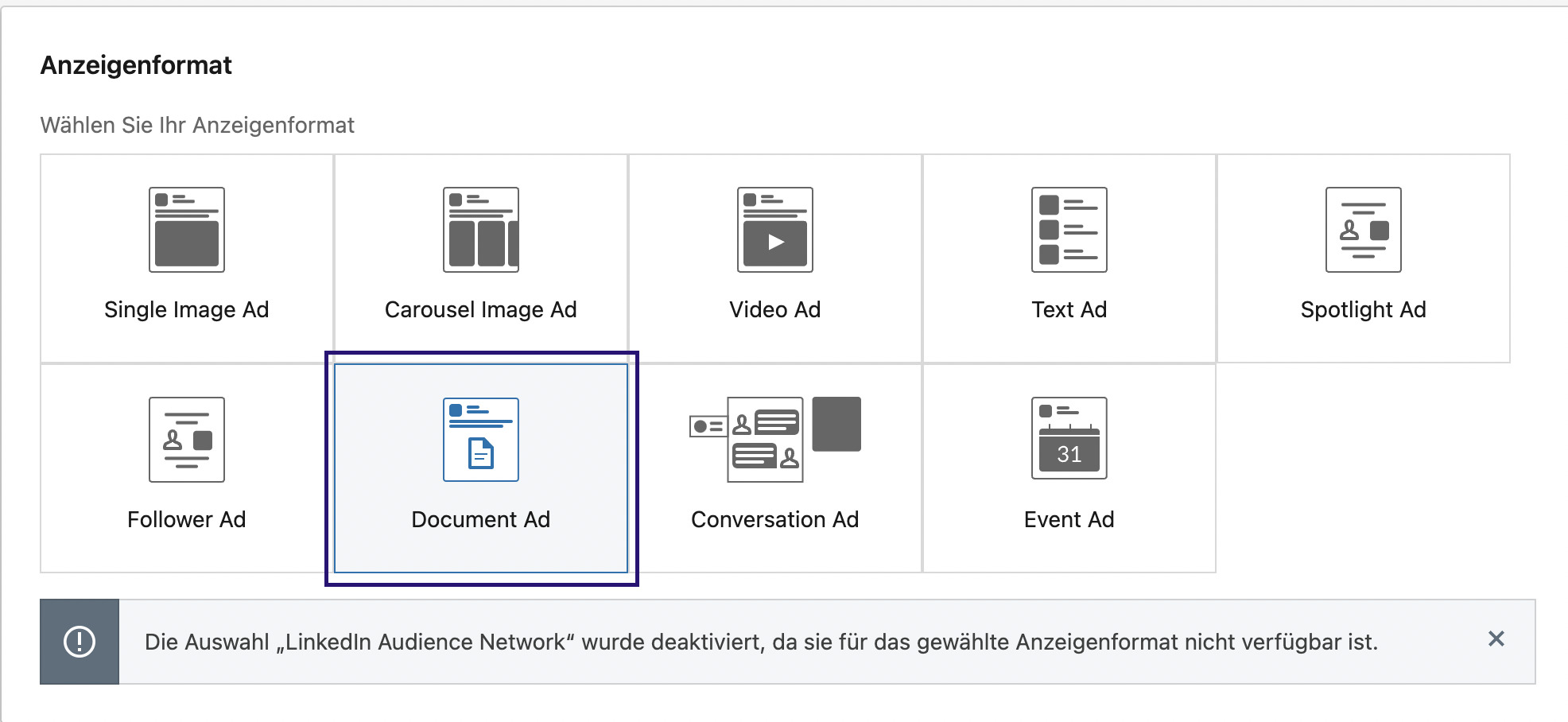The width and height of the screenshot is (1568, 722).
Task: Click the Carousel Image Ad icon
Action: (481, 230)
